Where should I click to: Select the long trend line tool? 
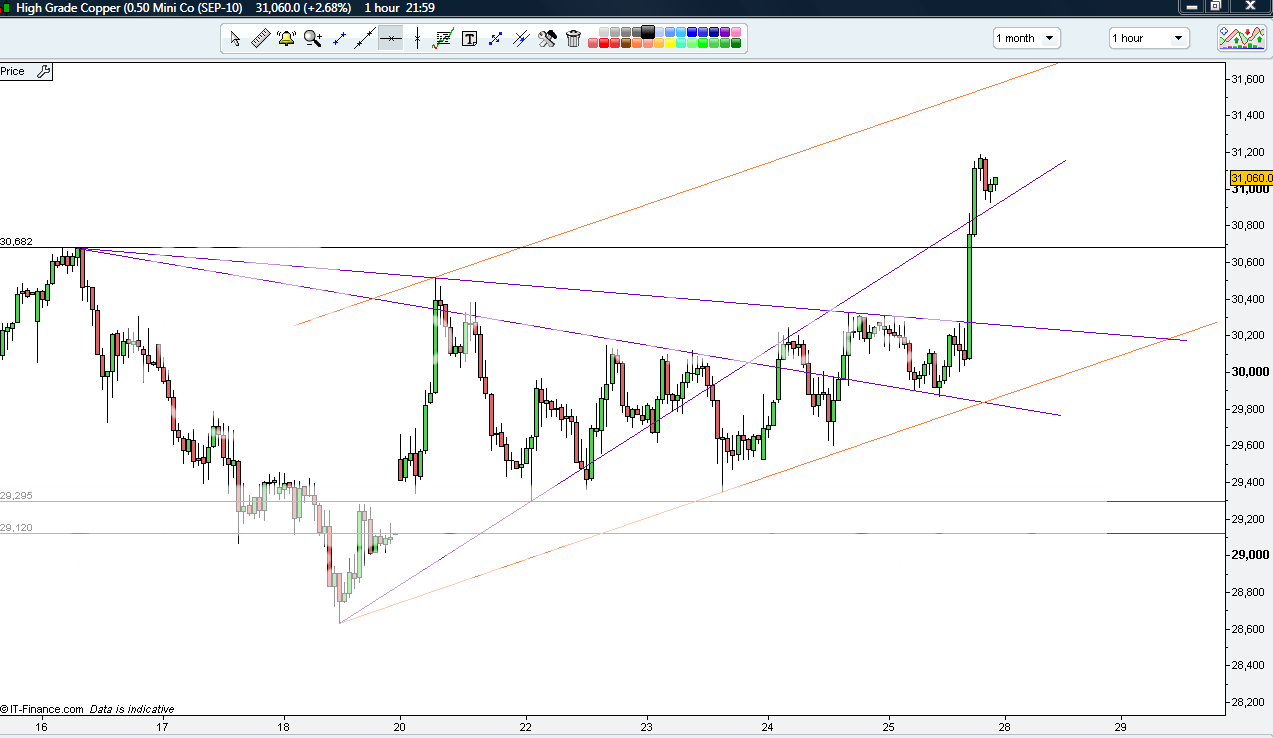pyautogui.click(x=365, y=38)
